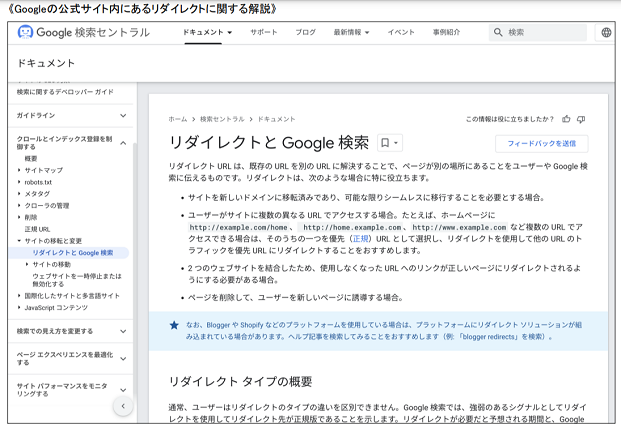
Task: Click the フィードバックを送信 button
Action: pos(541,143)
